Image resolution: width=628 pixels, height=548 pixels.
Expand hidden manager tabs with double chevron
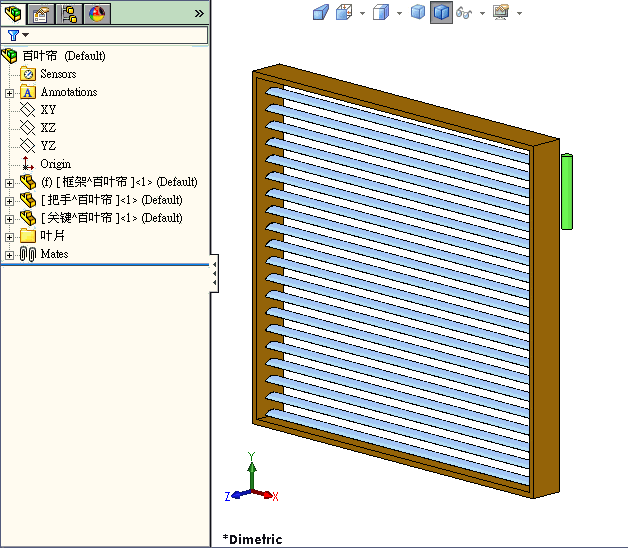click(x=199, y=14)
